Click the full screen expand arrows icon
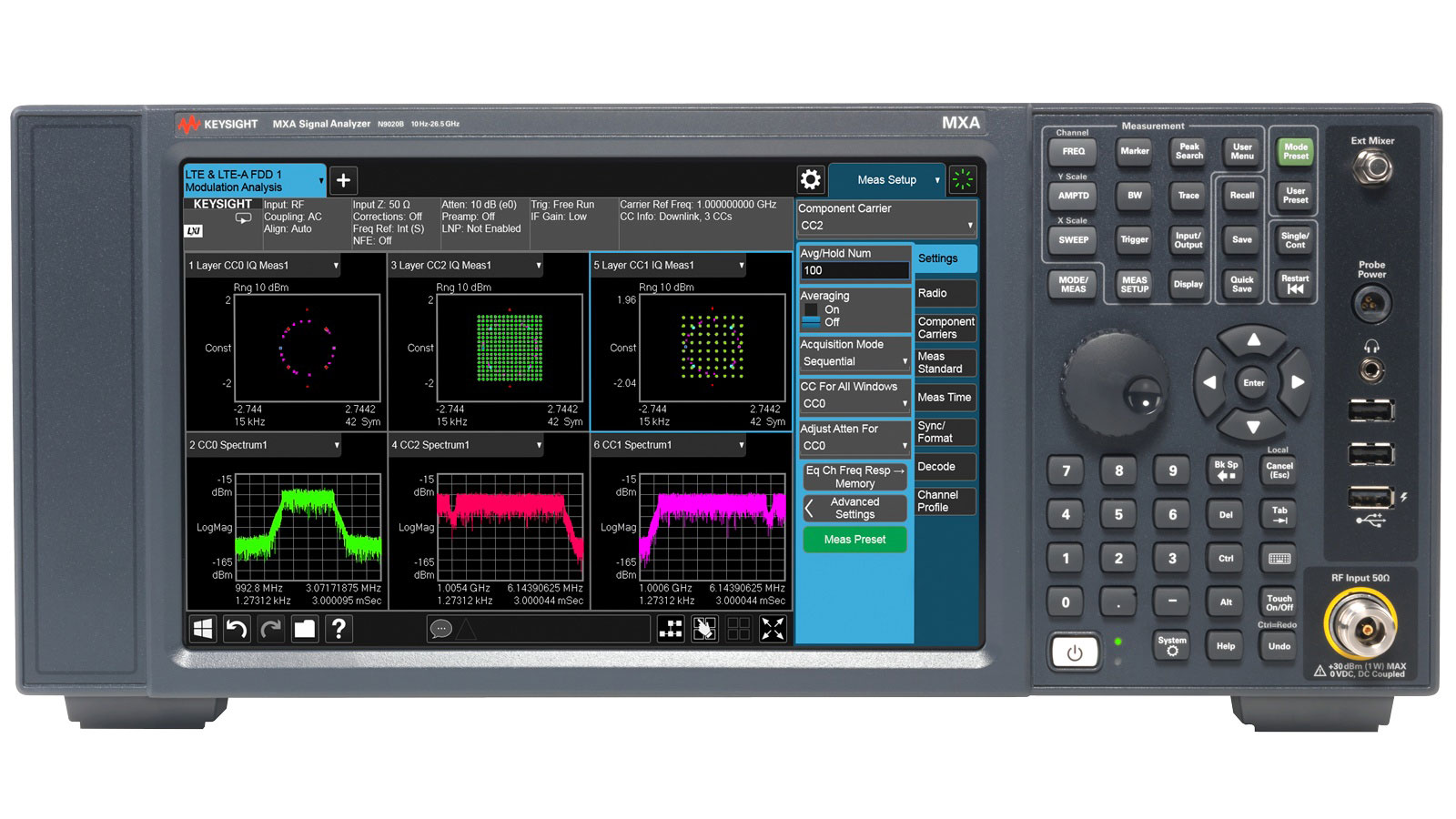 (x=773, y=629)
